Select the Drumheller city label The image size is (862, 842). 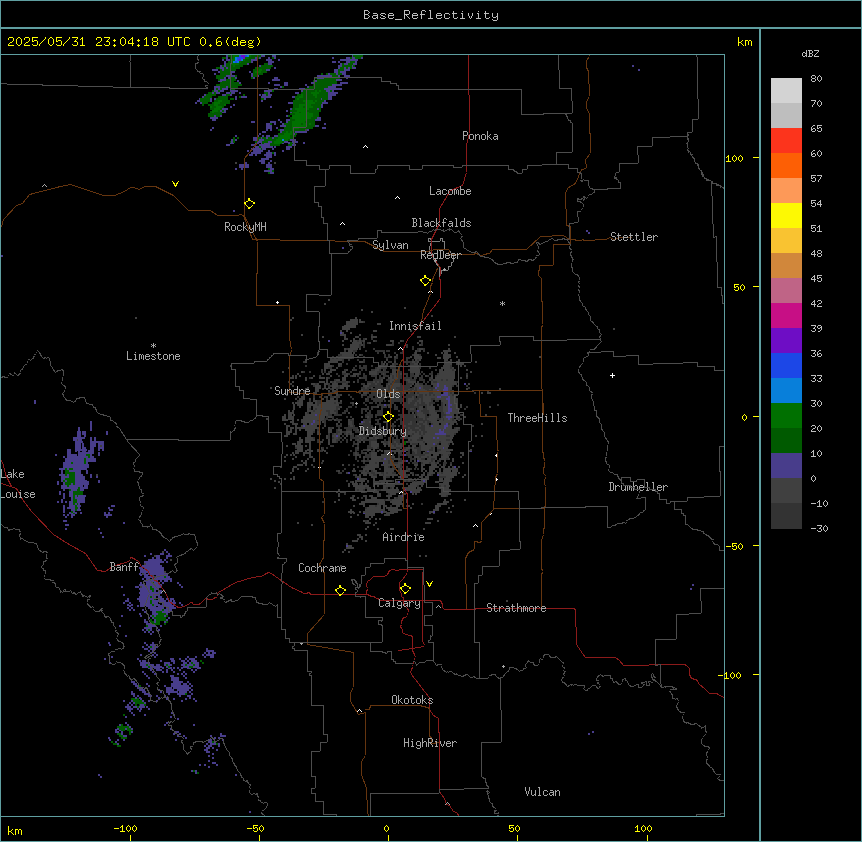pos(638,487)
